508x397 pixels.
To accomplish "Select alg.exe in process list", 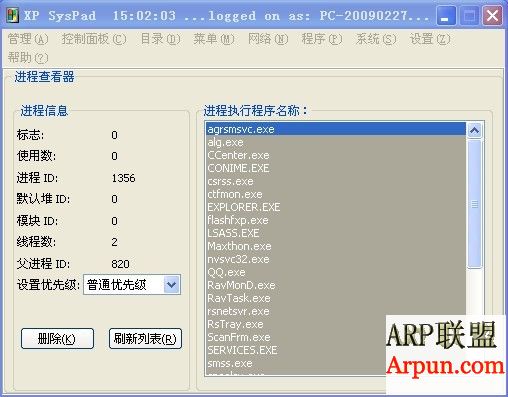I will pyautogui.click(x=336, y=142).
